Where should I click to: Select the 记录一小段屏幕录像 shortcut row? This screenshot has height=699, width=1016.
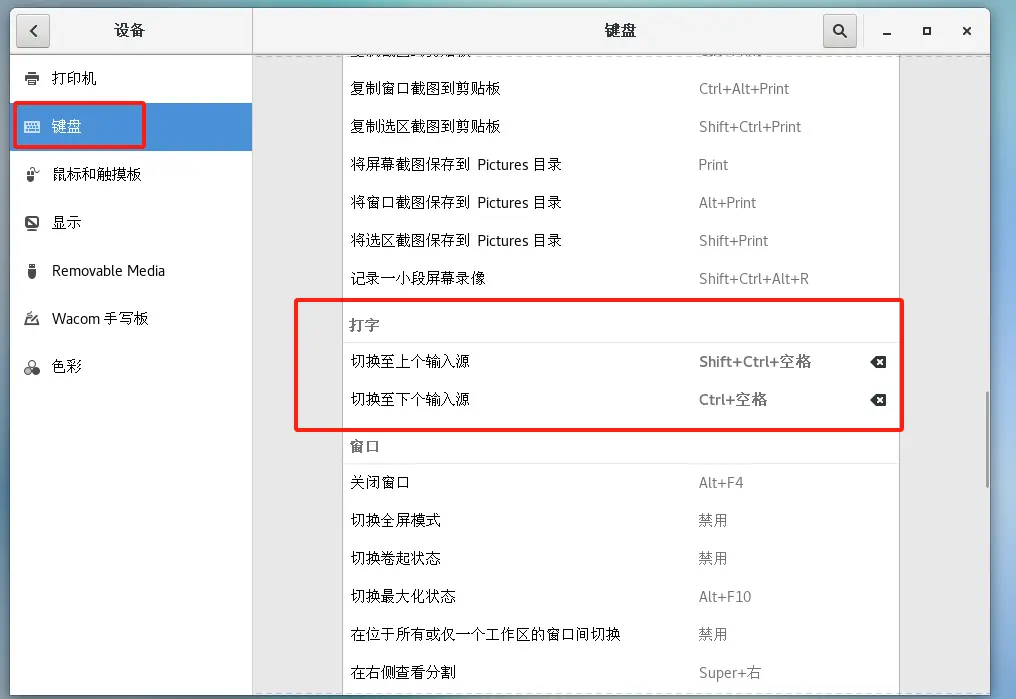pos(621,279)
